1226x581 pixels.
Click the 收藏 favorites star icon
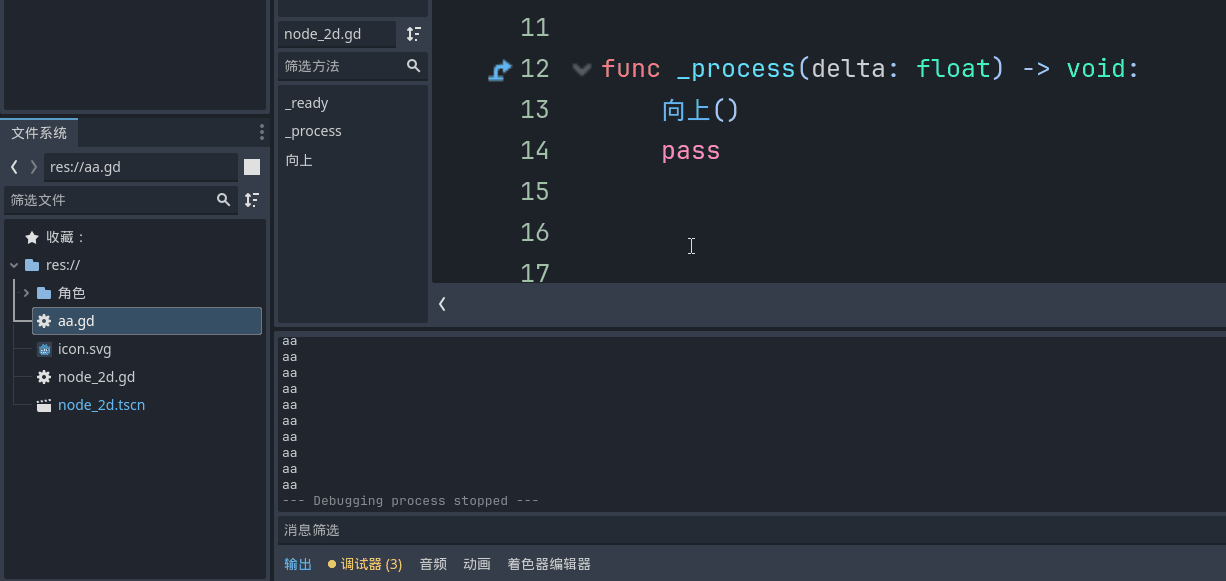point(32,237)
